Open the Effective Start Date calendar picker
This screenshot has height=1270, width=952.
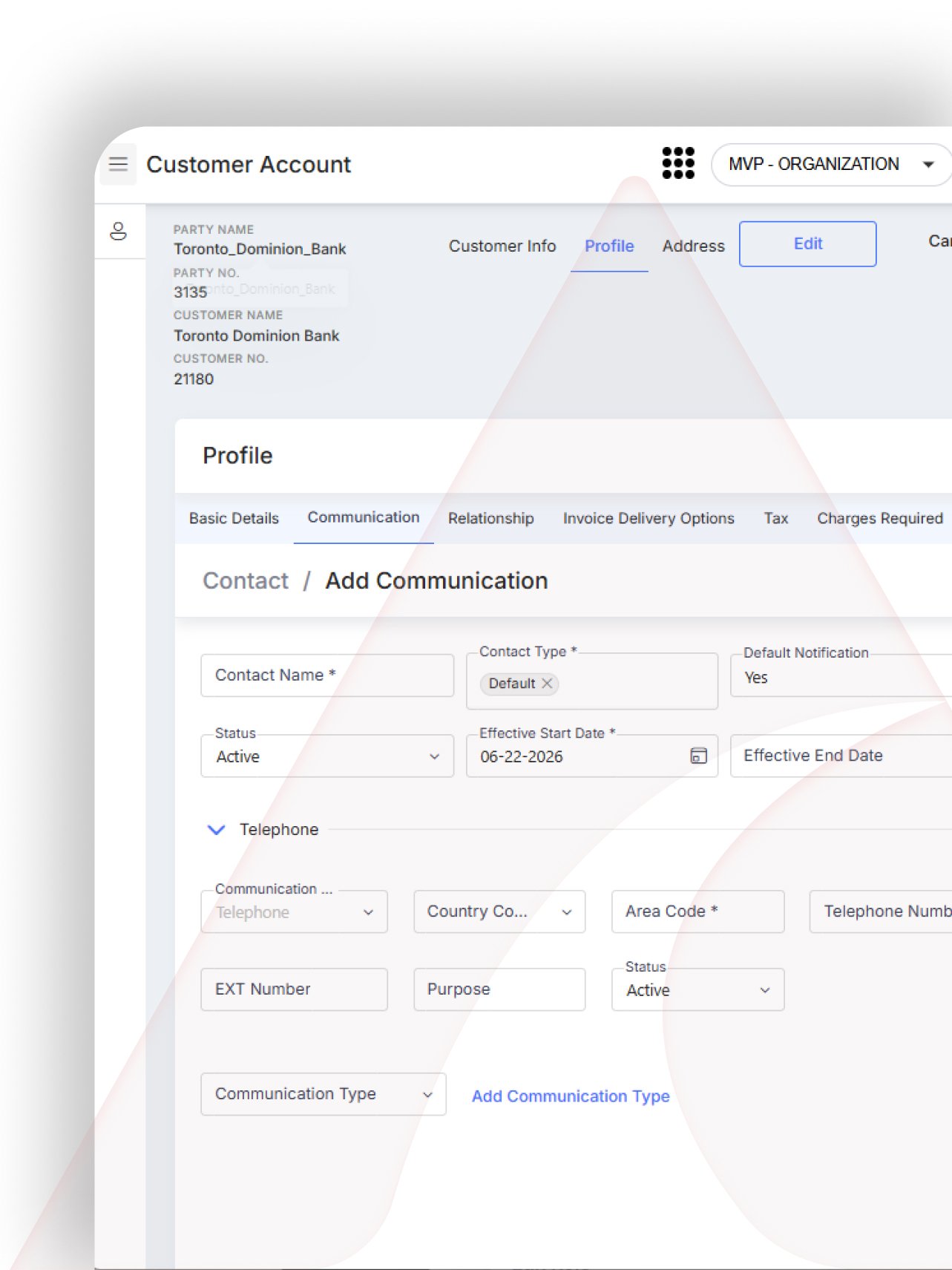coord(698,756)
